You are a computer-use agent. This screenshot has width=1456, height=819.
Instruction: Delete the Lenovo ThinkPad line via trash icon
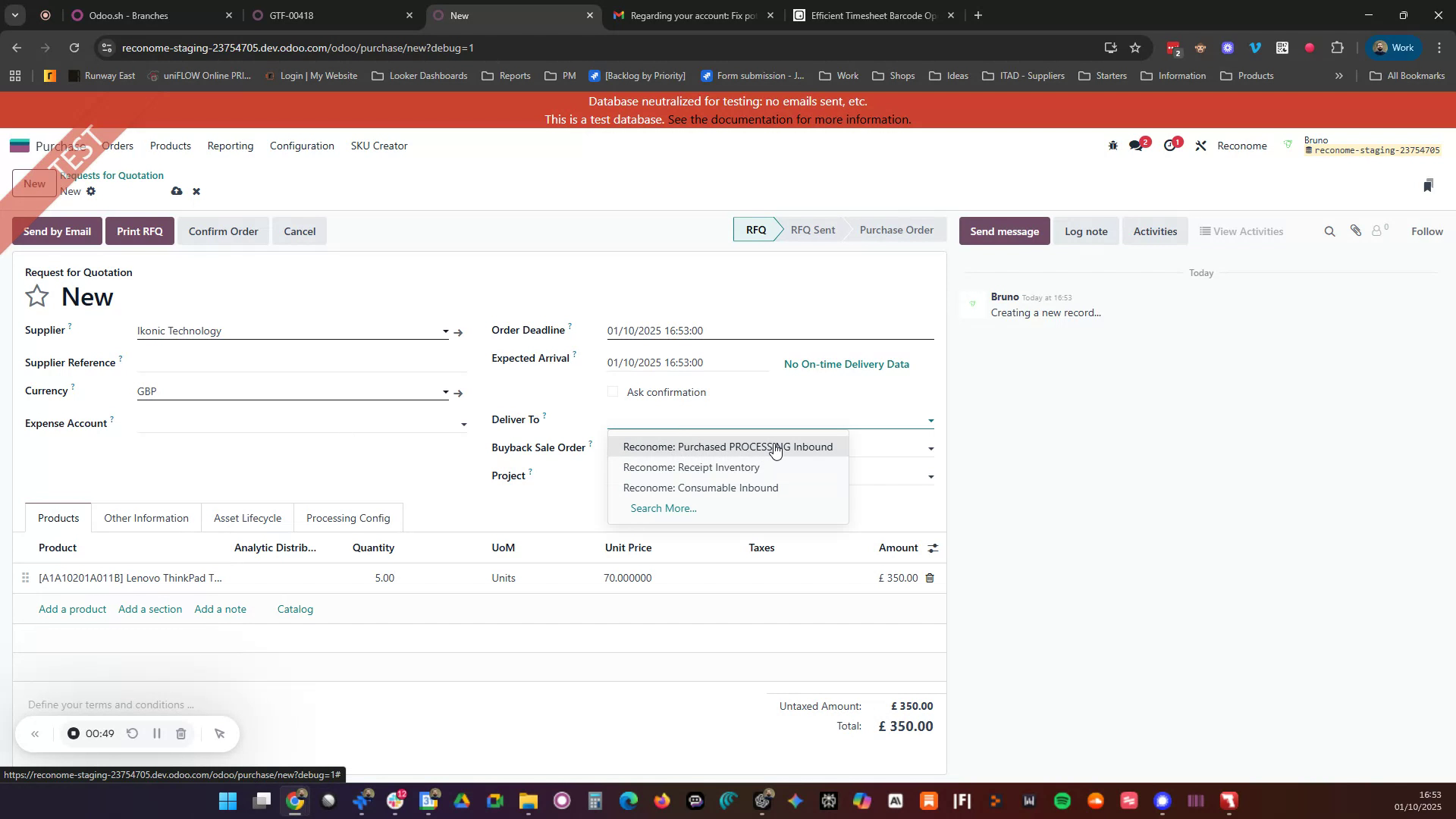click(929, 578)
